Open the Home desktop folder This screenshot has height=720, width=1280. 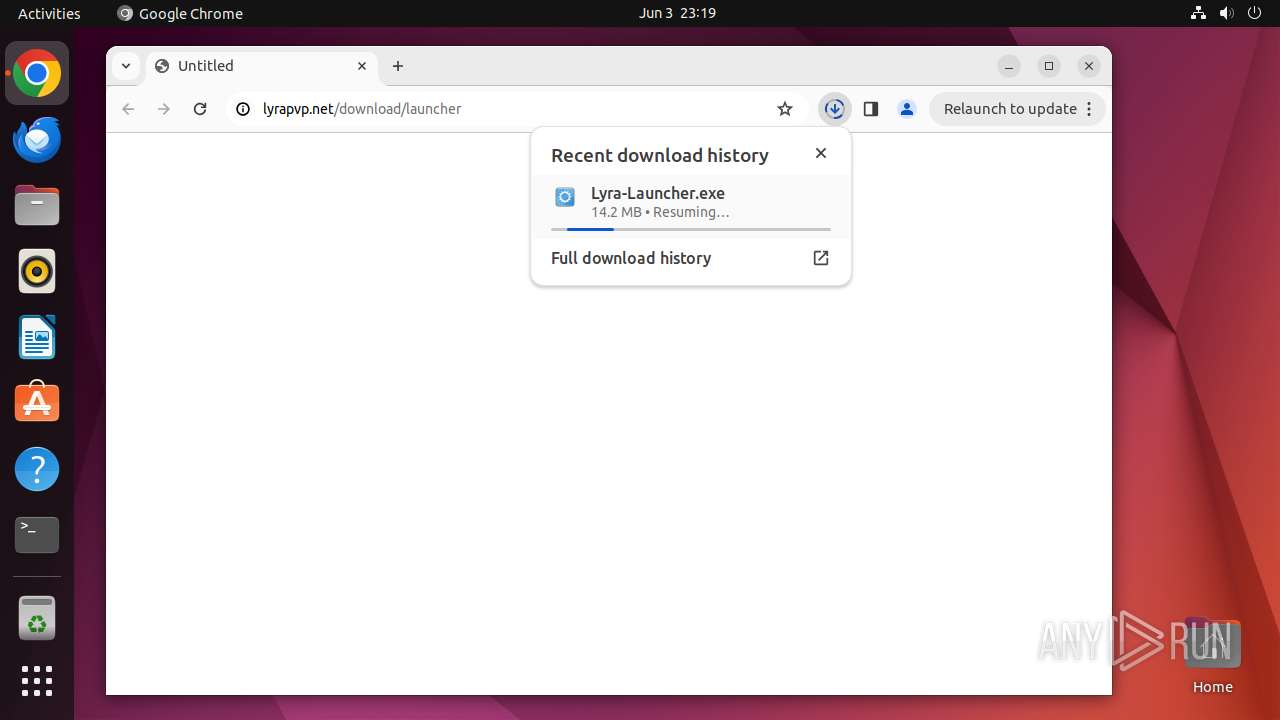click(x=1212, y=655)
